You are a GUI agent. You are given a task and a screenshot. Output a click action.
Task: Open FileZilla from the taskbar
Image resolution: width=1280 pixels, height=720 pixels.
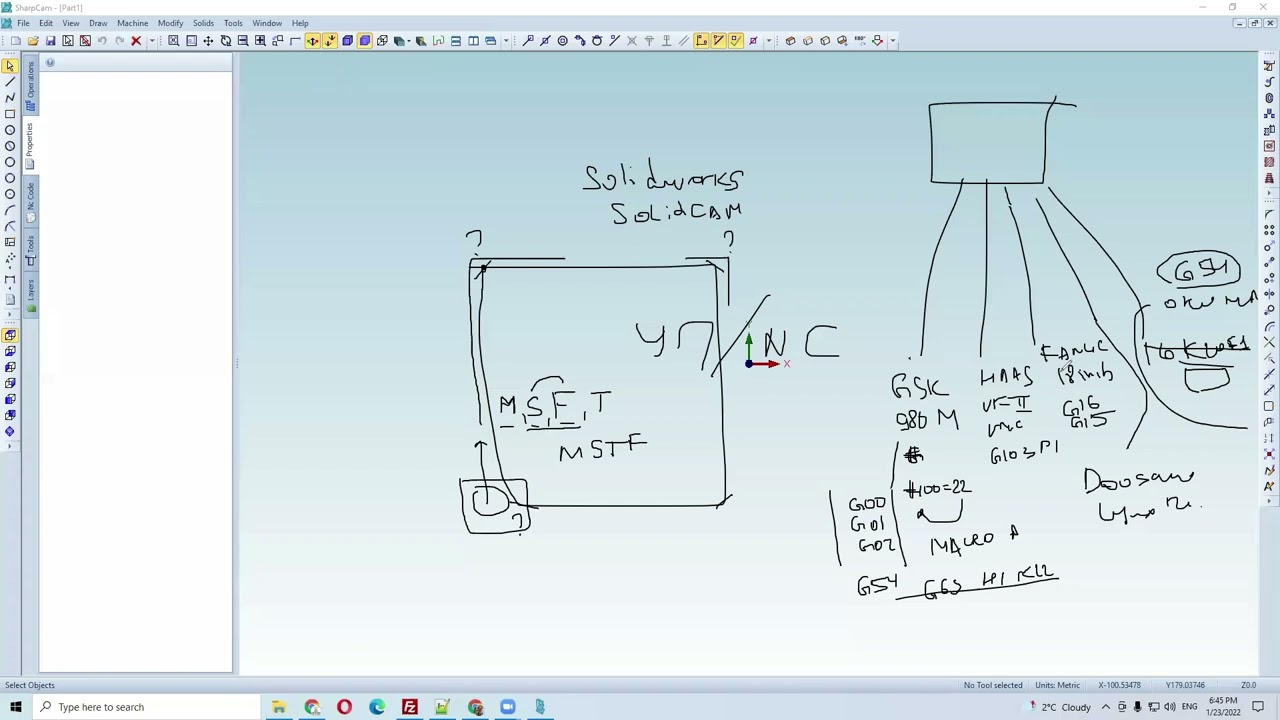point(409,707)
